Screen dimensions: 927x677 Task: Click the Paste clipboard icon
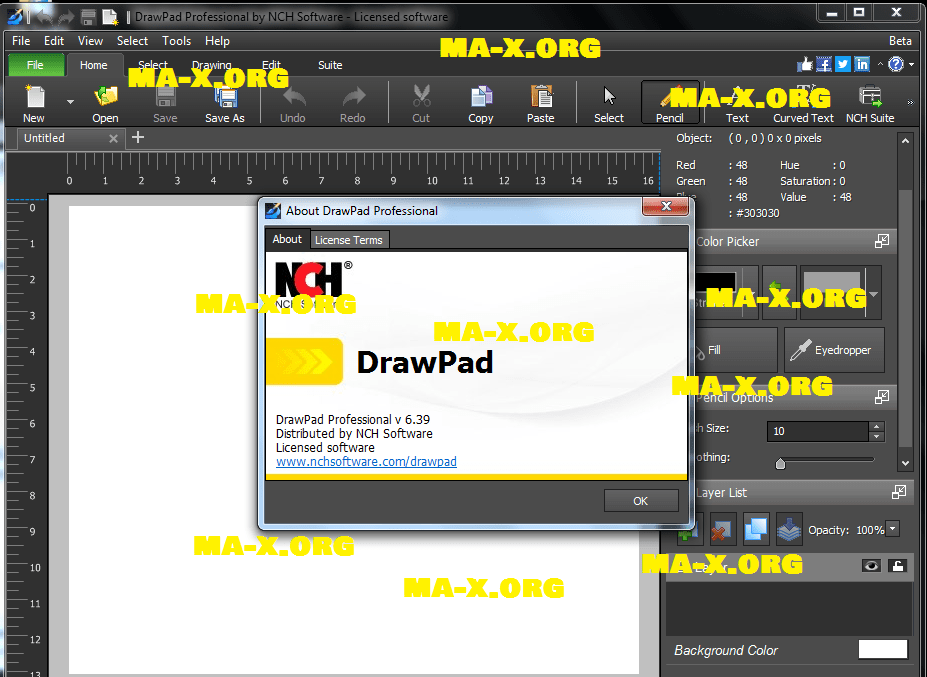[541, 96]
